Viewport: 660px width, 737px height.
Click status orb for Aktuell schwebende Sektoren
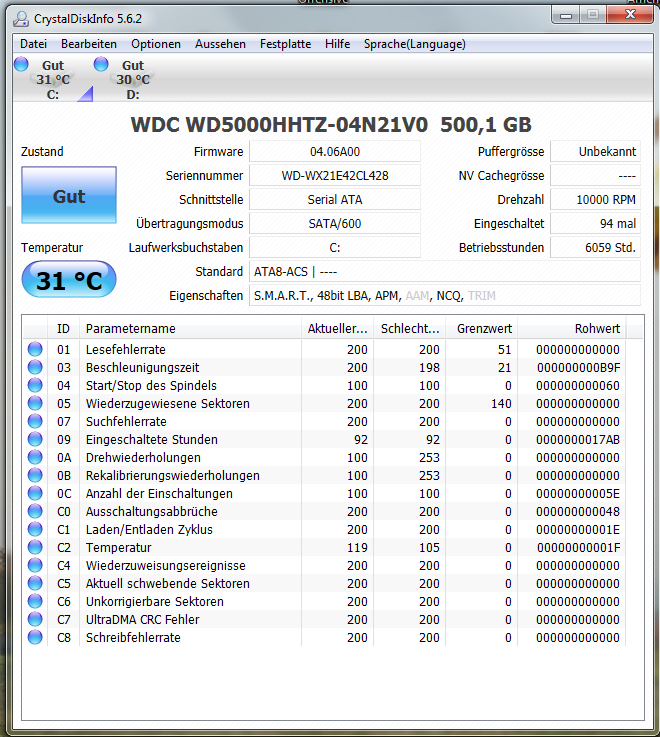point(35,583)
